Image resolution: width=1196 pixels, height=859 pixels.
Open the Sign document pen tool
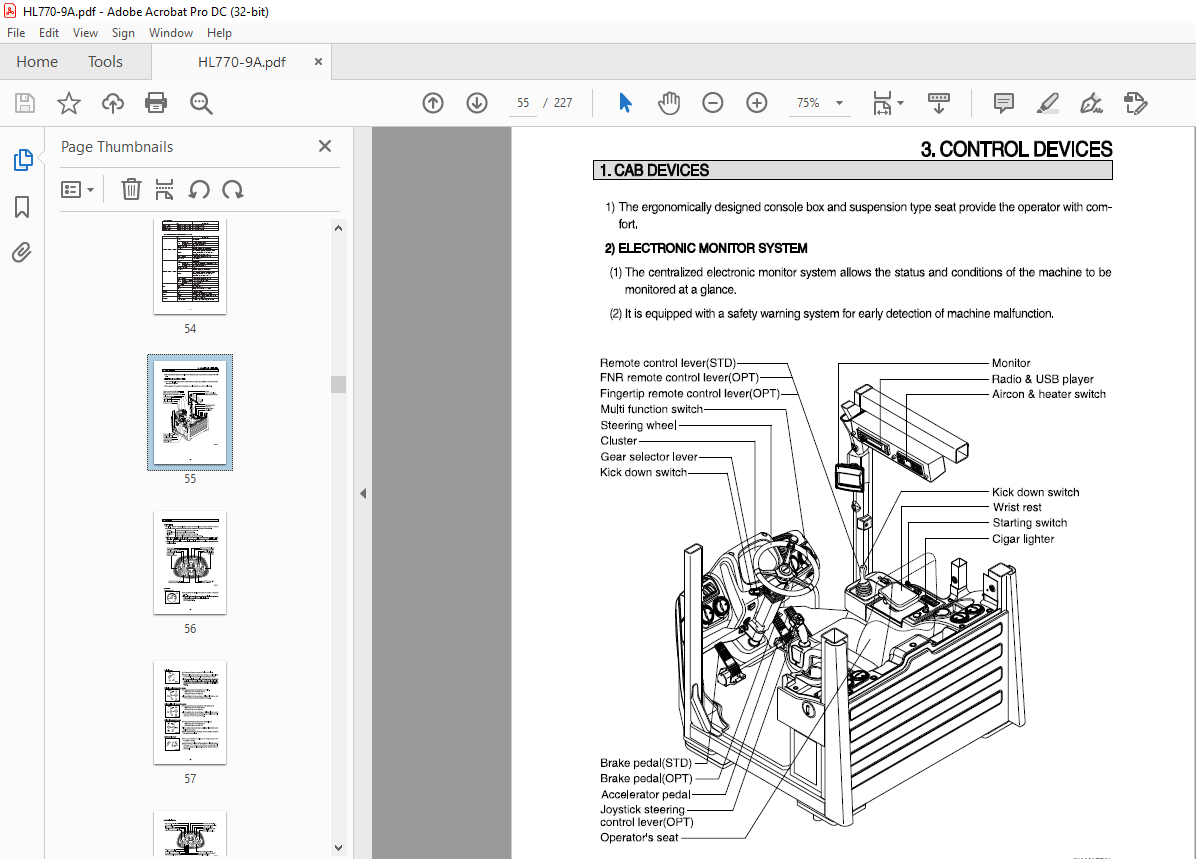click(x=1092, y=103)
